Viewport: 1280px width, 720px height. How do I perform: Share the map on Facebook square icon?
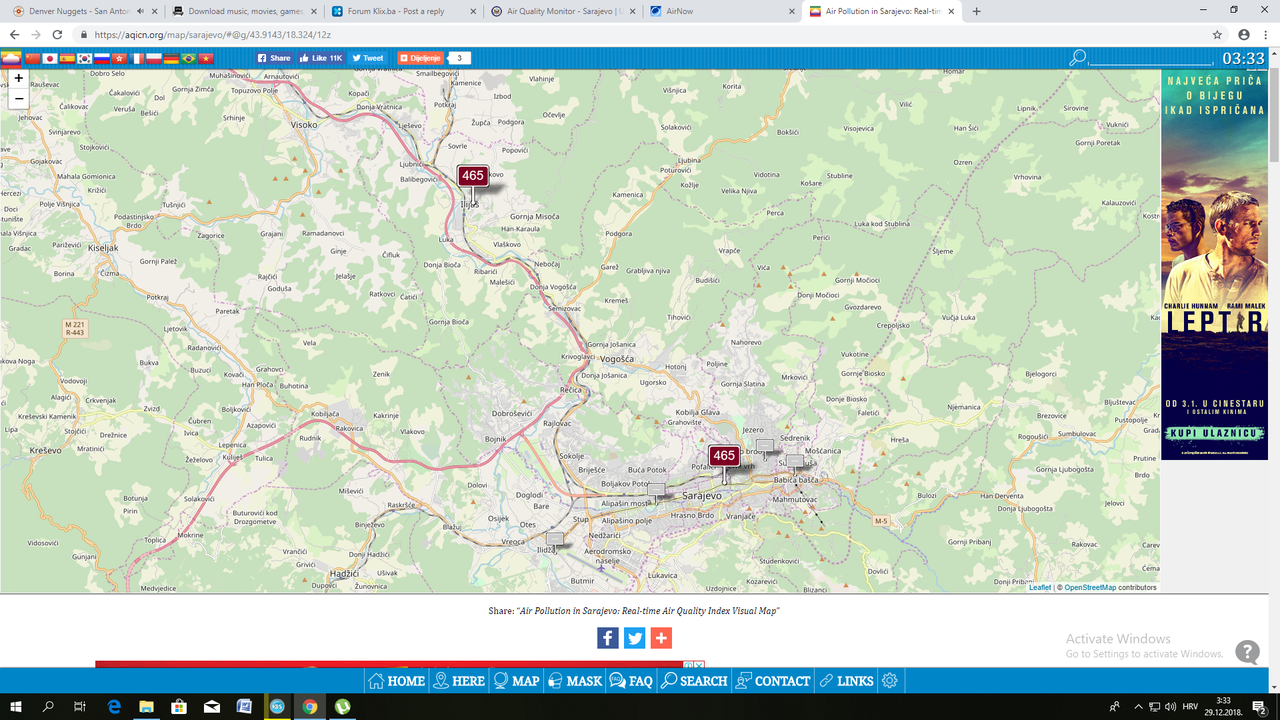coord(608,638)
